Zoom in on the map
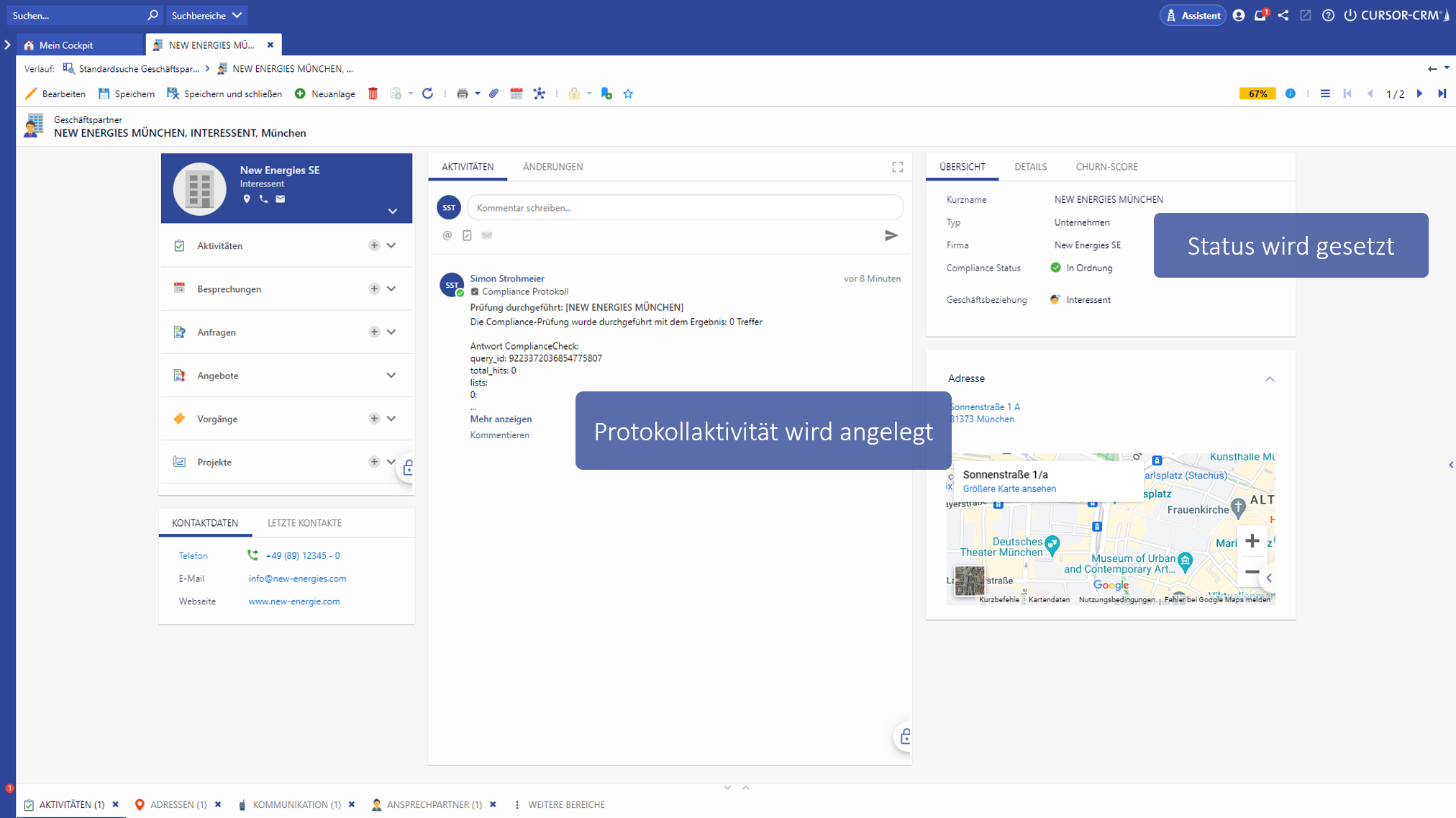The image size is (1456, 818). click(1252, 541)
